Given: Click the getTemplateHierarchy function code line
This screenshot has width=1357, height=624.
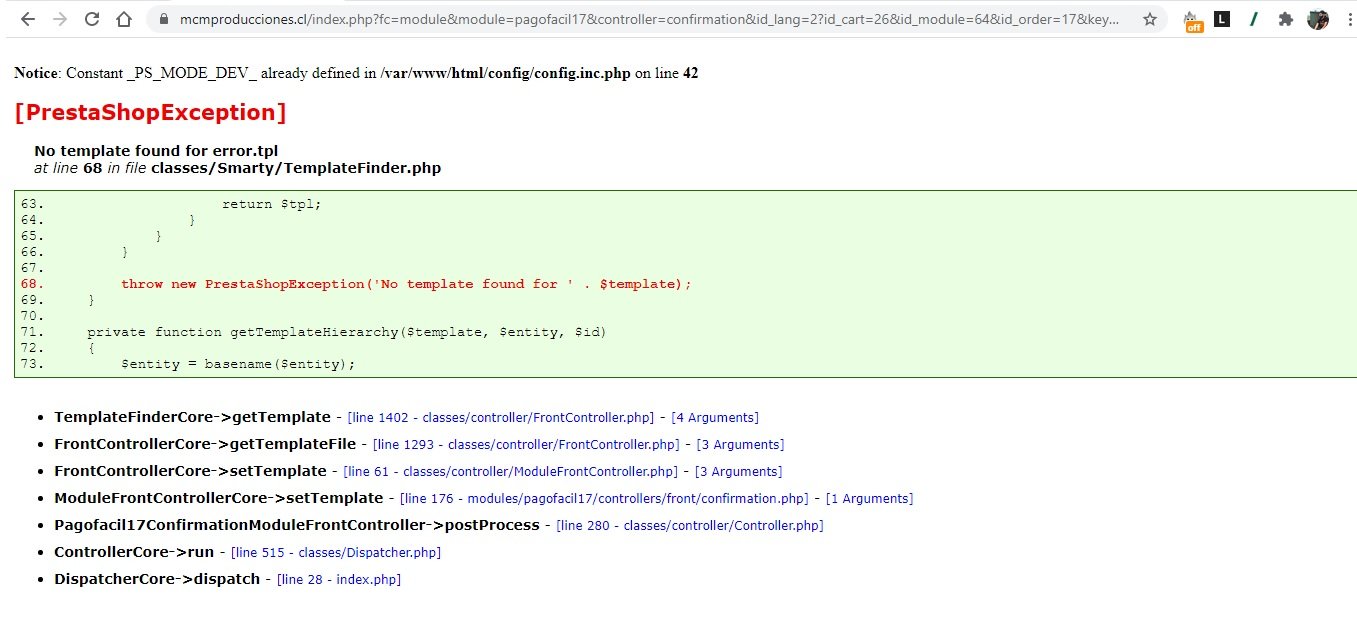Looking at the screenshot, I should (347, 332).
